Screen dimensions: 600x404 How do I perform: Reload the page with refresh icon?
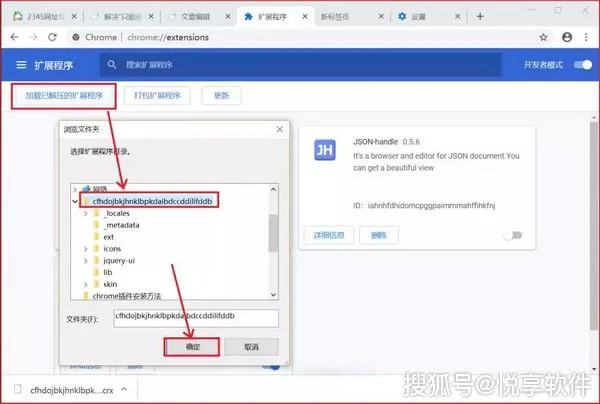52,37
